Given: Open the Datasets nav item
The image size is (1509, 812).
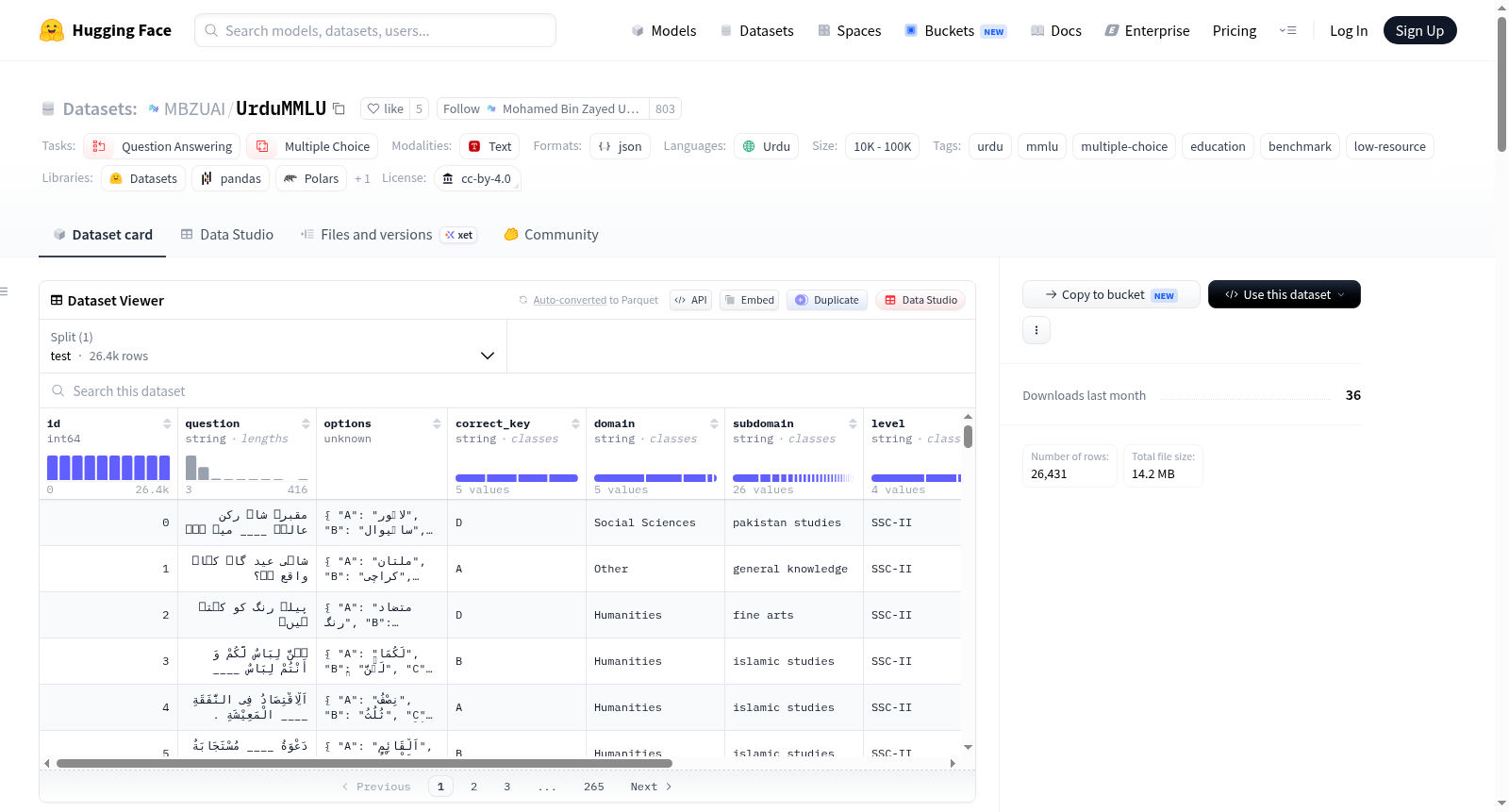Looking at the screenshot, I should coord(757,30).
